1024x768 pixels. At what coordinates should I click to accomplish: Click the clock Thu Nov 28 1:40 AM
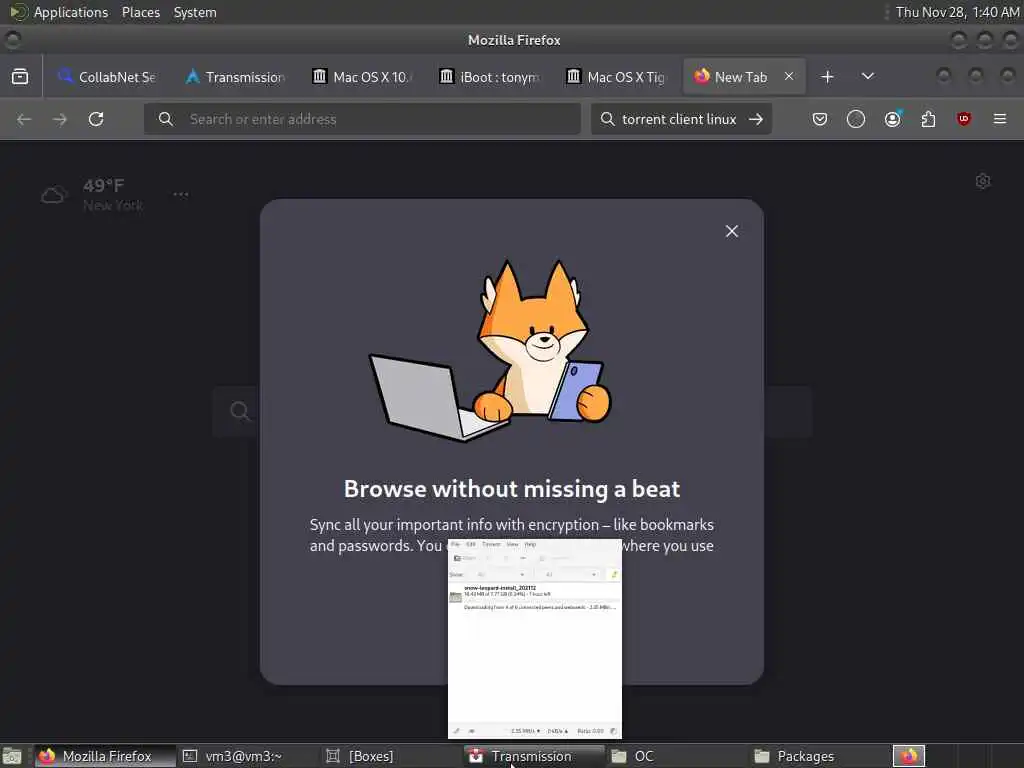point(957,12)
